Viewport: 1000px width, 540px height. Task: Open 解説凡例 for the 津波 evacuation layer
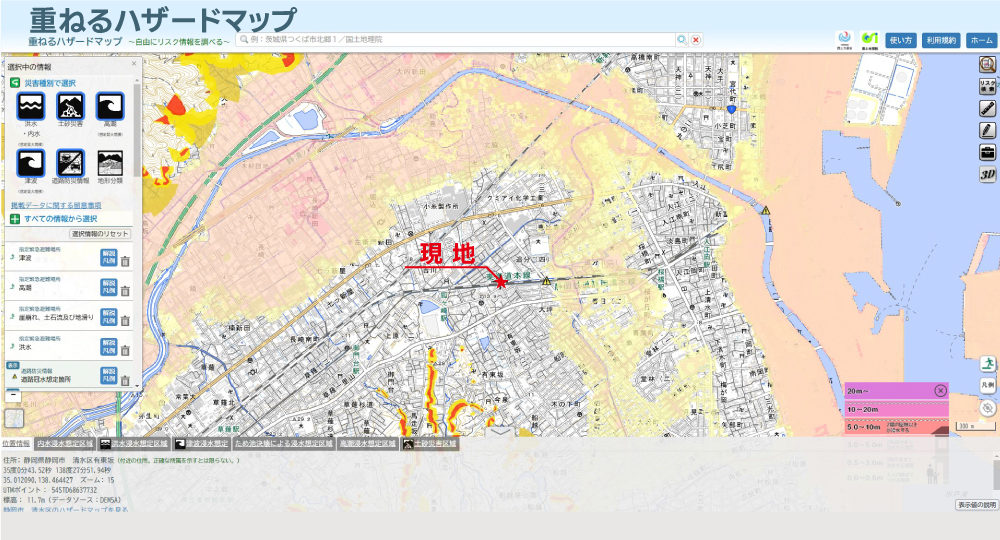108,258
